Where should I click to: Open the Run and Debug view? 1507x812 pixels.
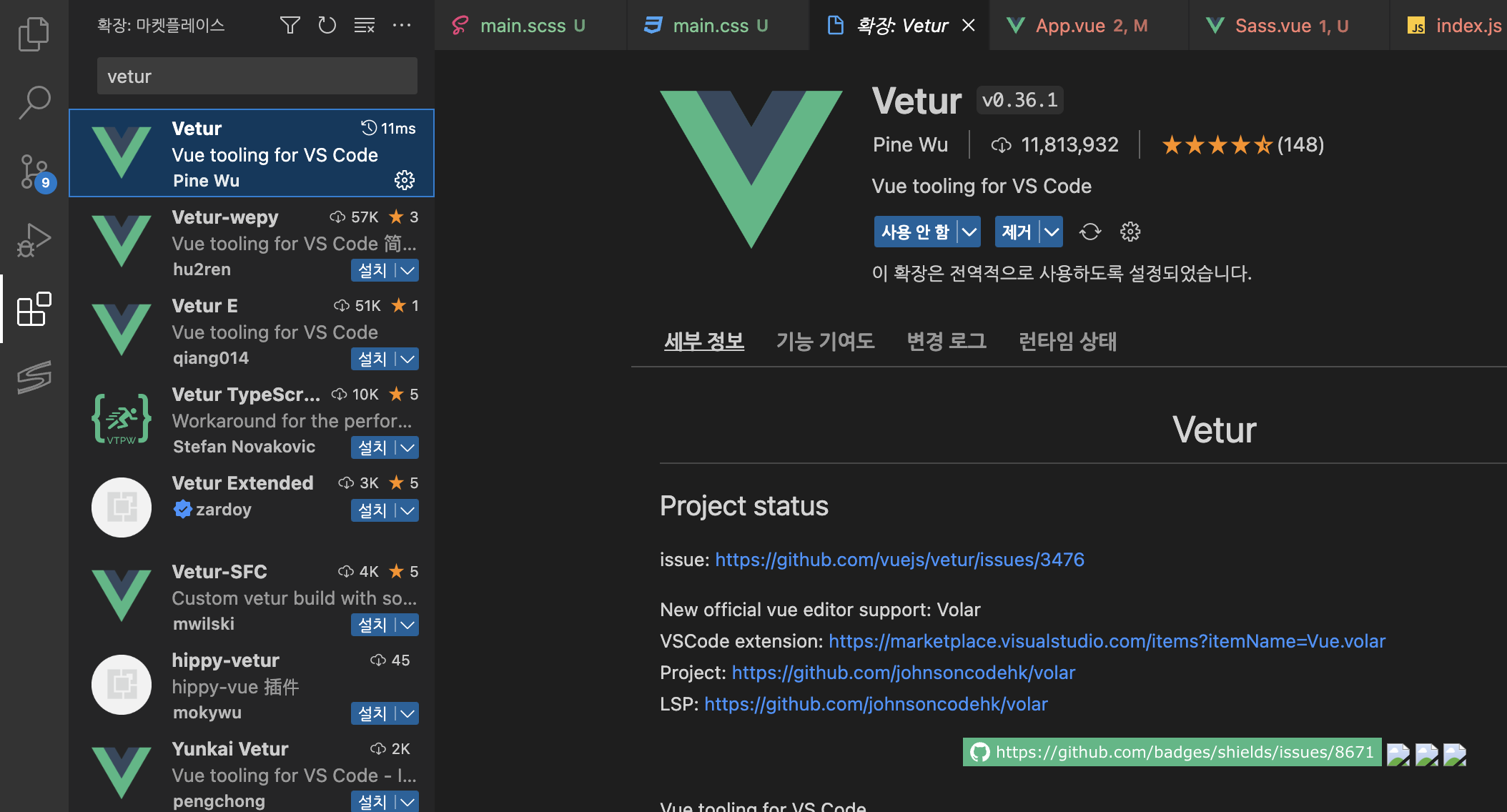tap(34, 240)
